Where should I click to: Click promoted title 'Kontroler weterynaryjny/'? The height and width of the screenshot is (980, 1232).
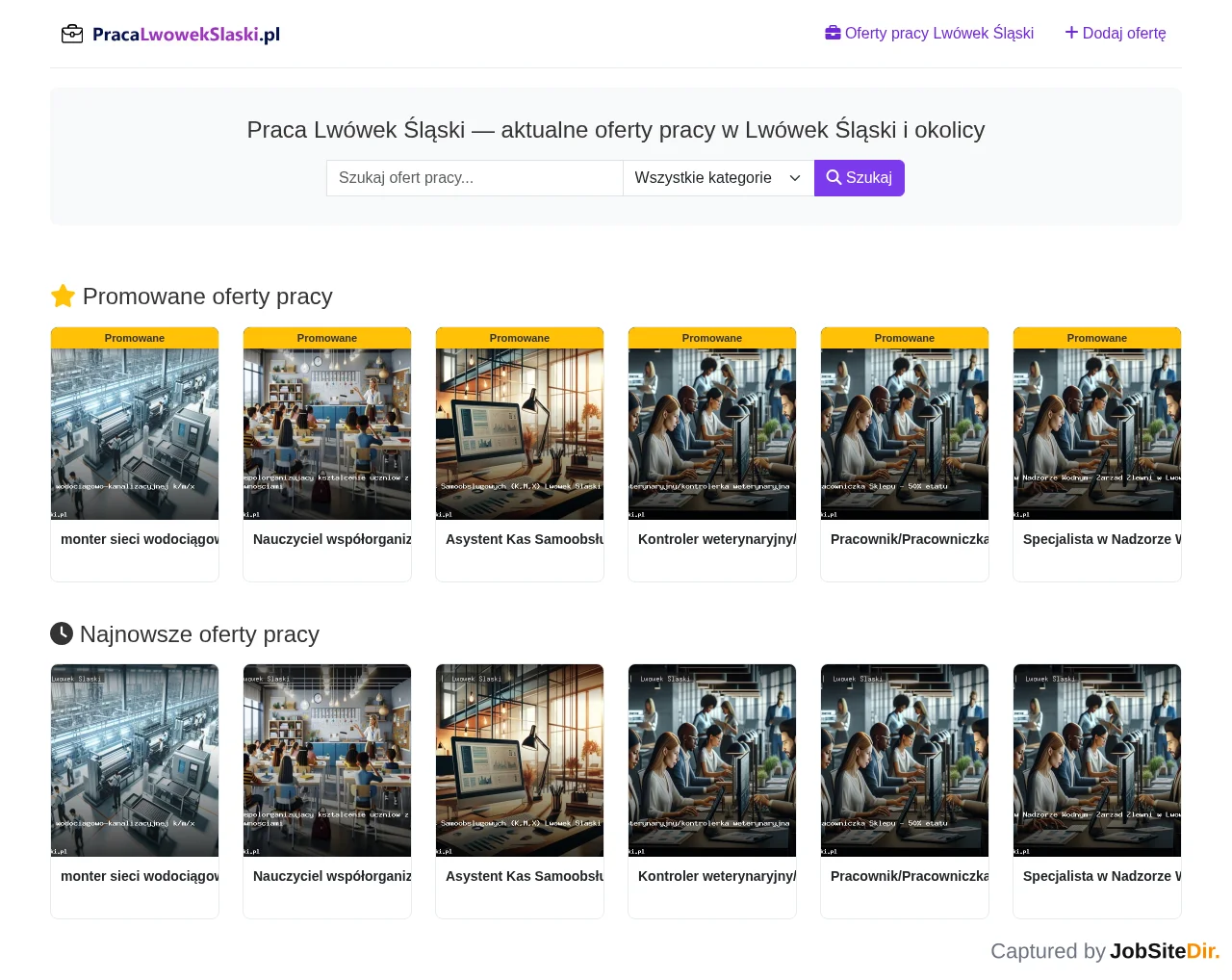[717, 539]
